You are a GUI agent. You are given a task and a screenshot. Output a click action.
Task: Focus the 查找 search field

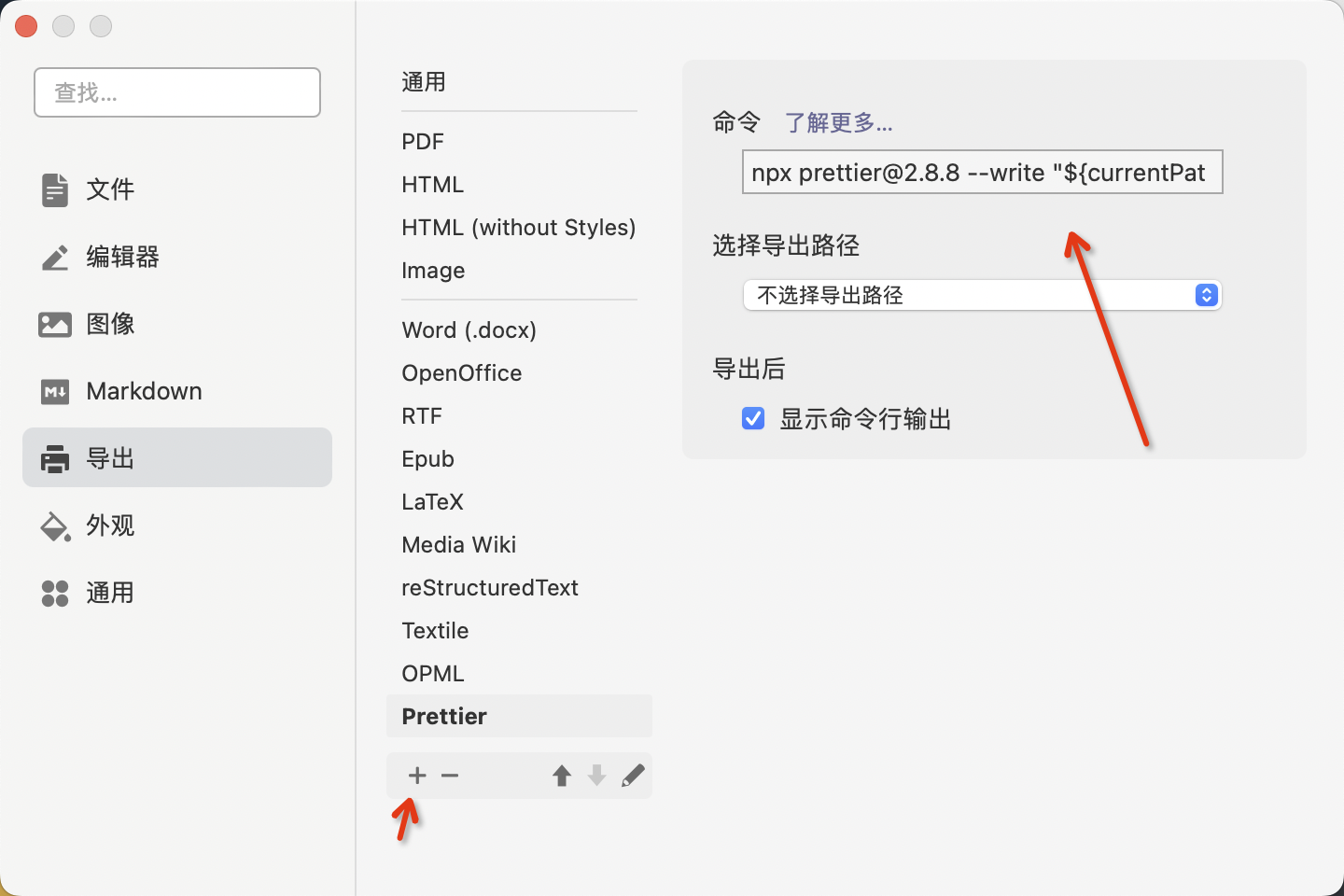coord(177,92)
